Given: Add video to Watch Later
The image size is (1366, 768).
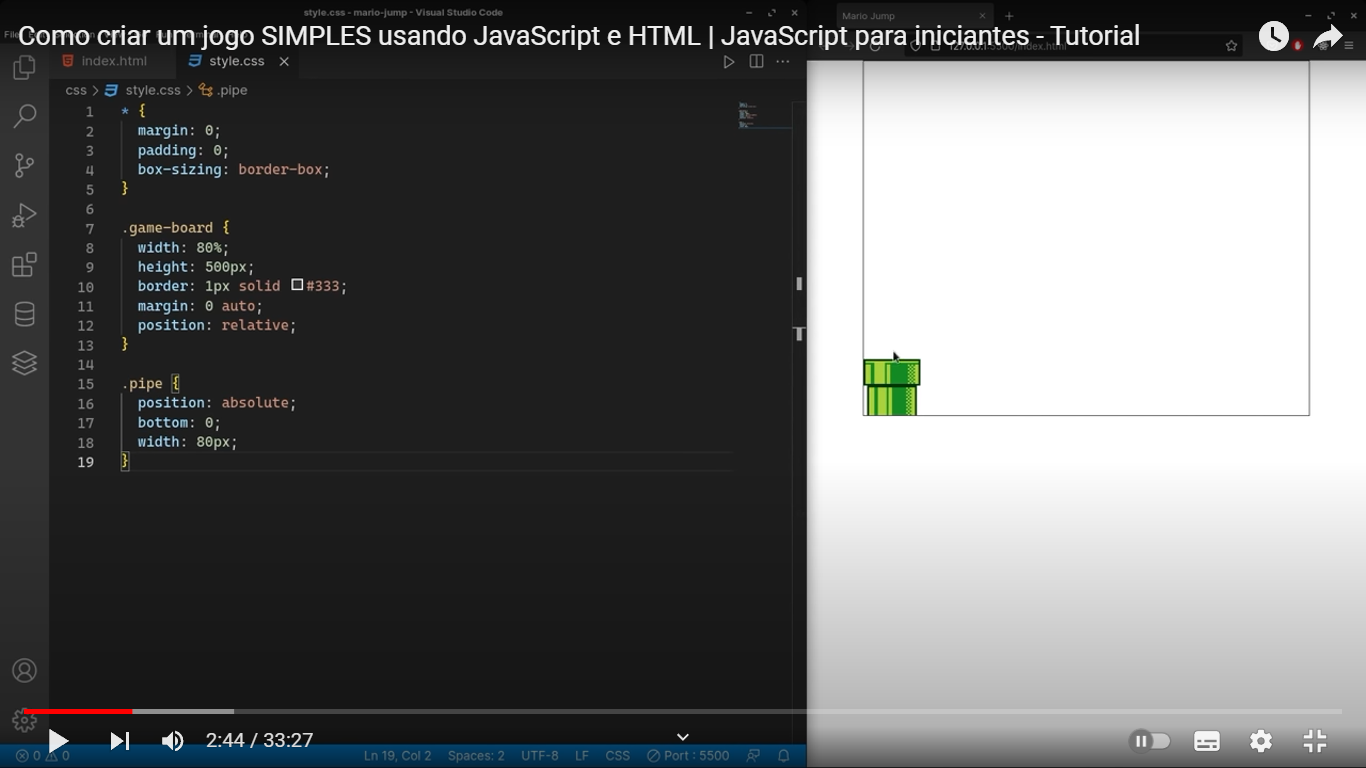Looking at the screenshot, I should [x=1273, y=37].
